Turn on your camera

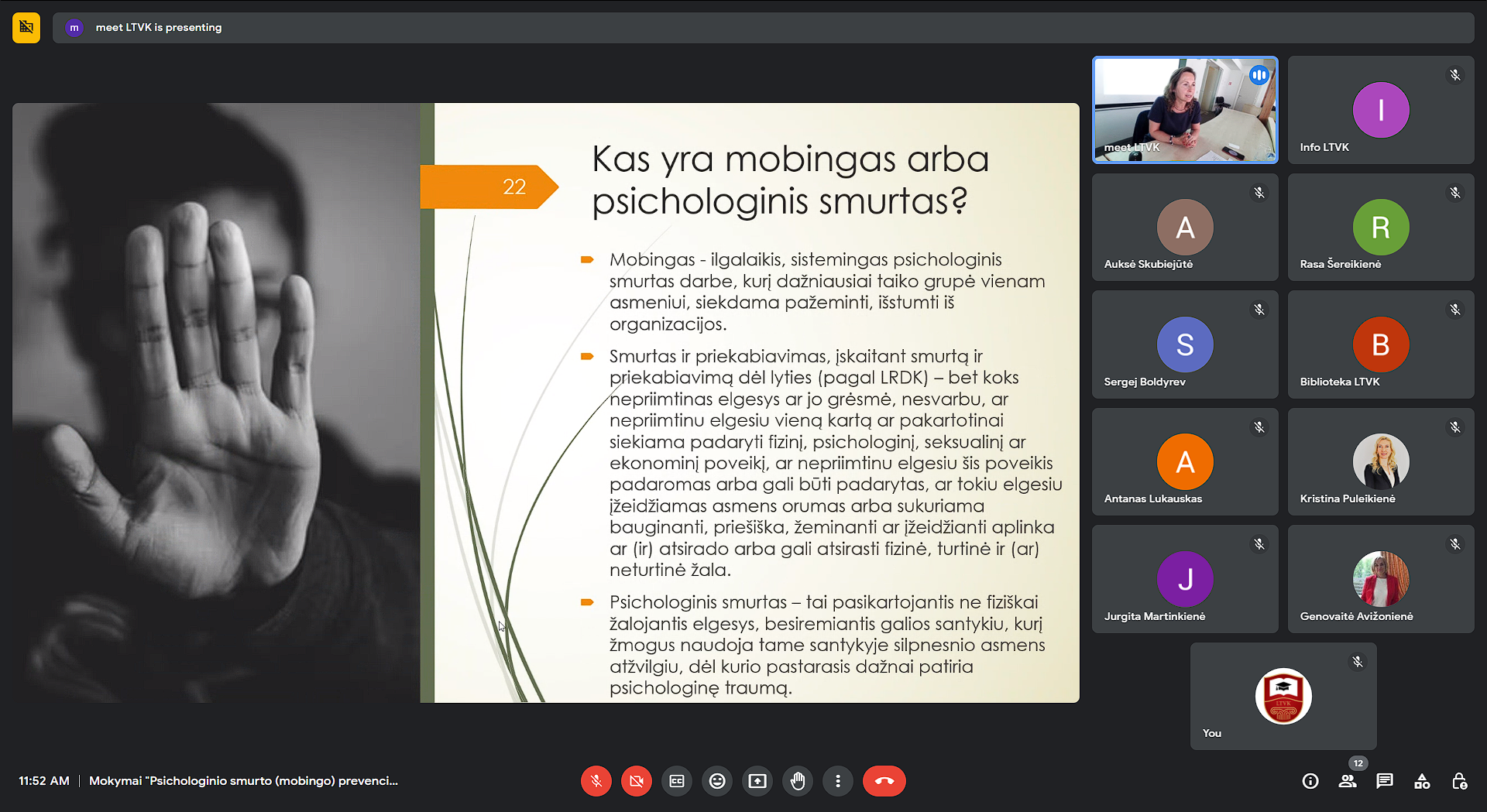coord(637,781)
